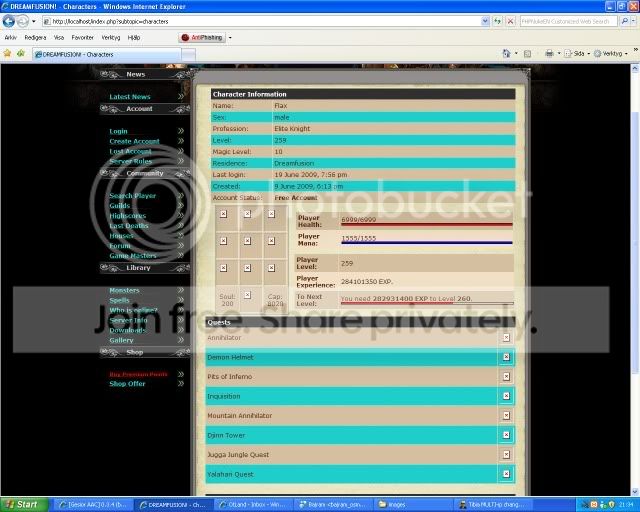Open the Home button dropdown arrow
The image size is (640, 512).
pyautogui.click(x=516, y=53)
